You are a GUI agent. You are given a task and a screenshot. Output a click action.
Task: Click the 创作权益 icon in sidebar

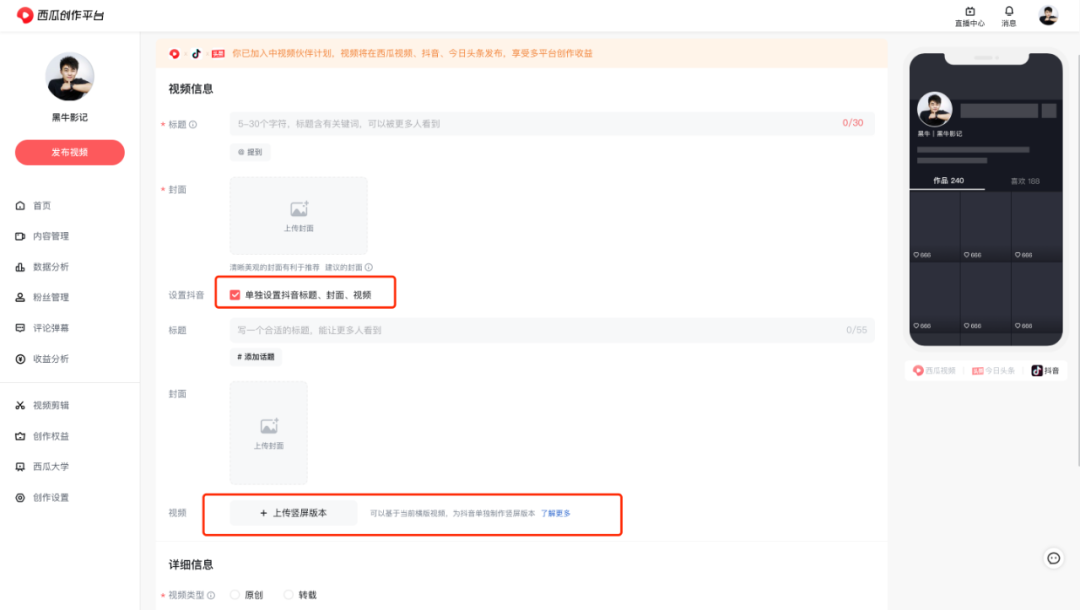[20, 436]
